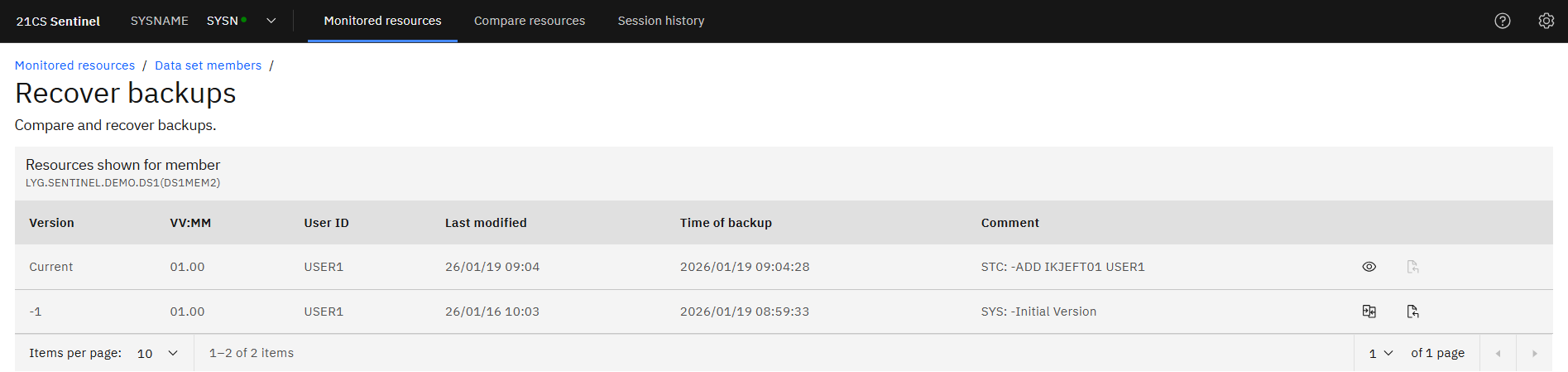Go to the next page arrow
Image resolution: width=1568 pixels, height=372 pixels.
pos(1534,353)
